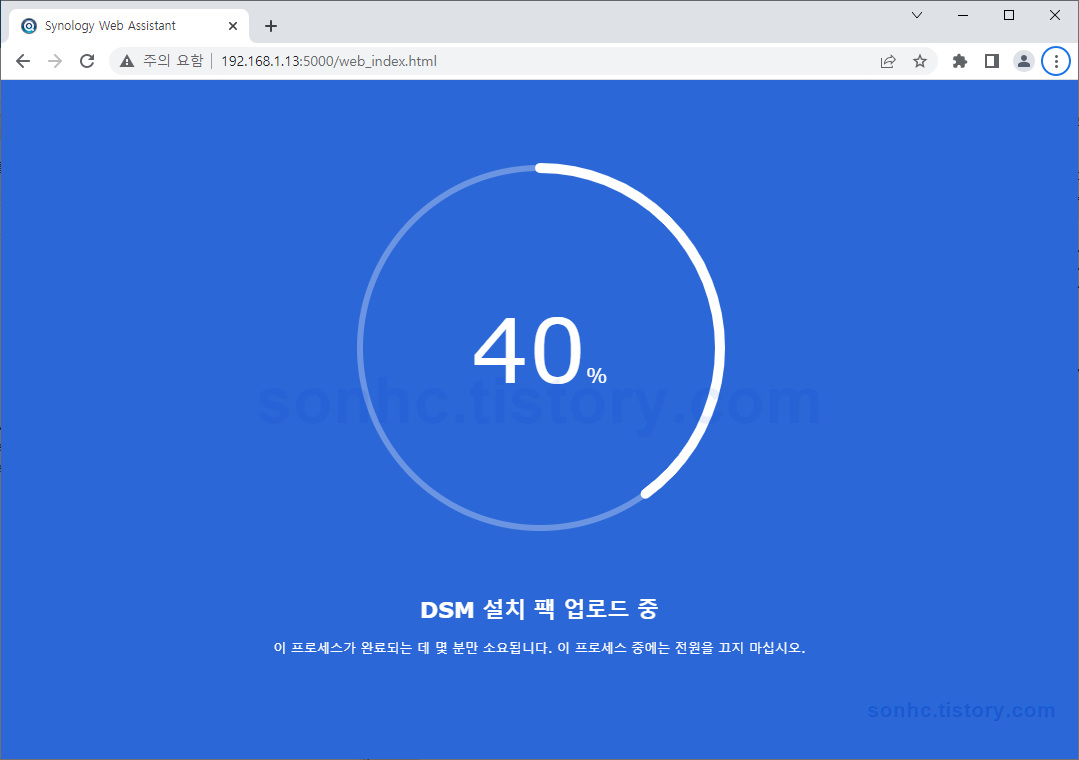Close the browser window
1079x760 pixels.
click(1054, 15)
